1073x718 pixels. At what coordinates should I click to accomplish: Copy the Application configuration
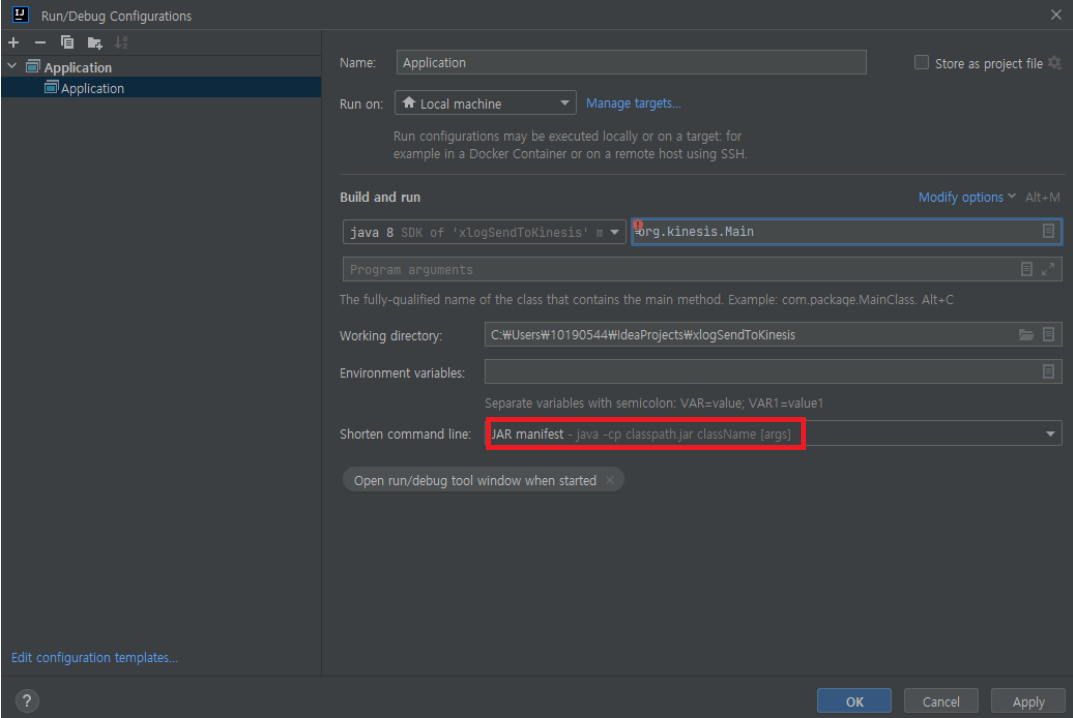point(65,42)
